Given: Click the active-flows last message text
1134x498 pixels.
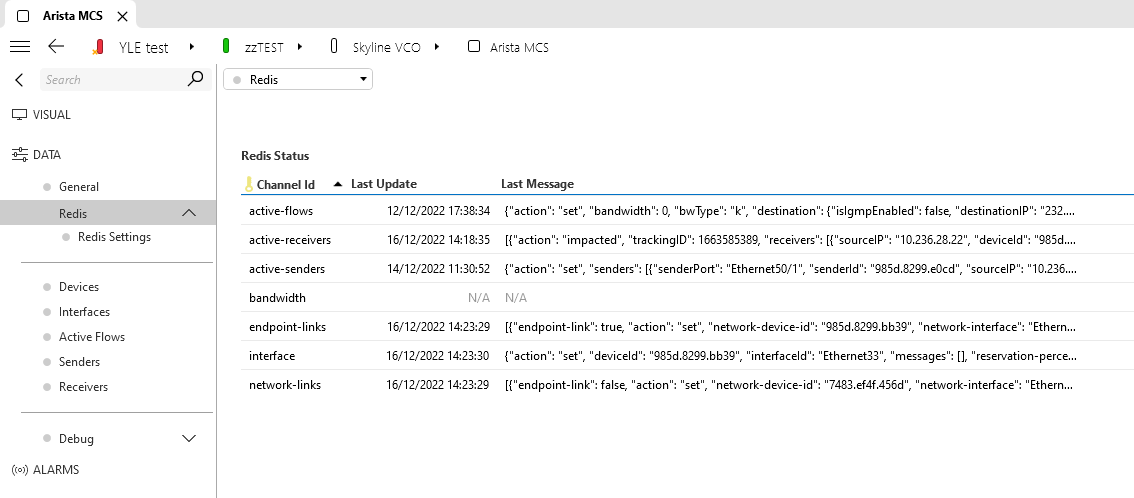Looking at the screenshot, I should pos(790,211).
